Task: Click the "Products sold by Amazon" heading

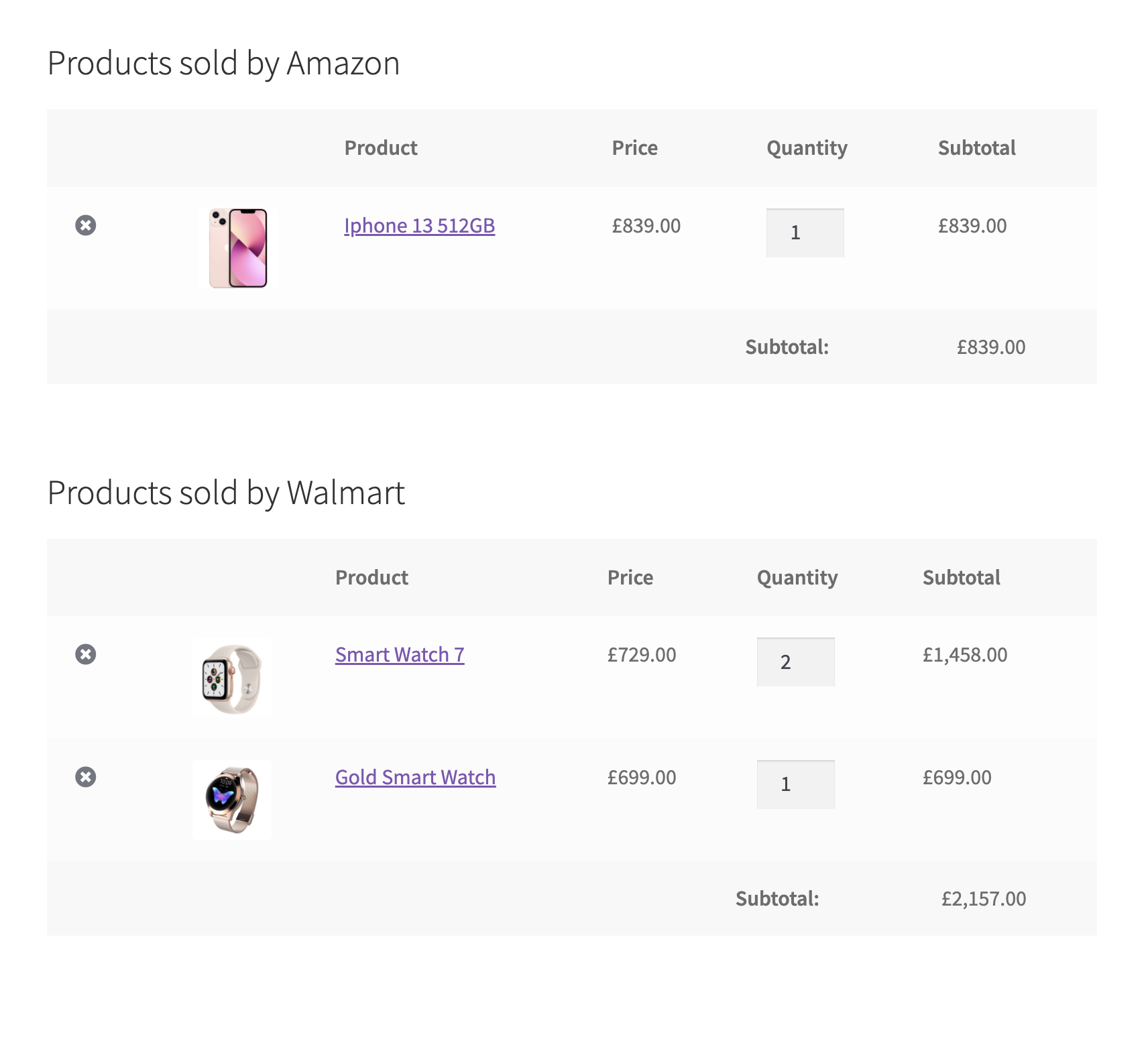Action: [223, 64]
